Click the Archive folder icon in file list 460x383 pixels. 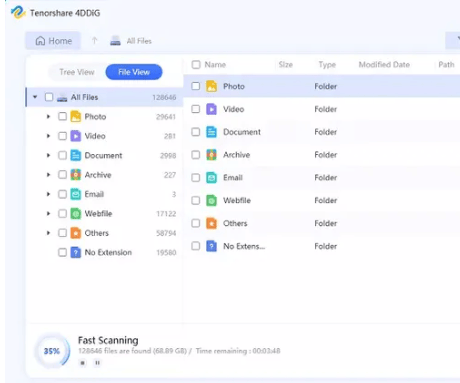211,155
